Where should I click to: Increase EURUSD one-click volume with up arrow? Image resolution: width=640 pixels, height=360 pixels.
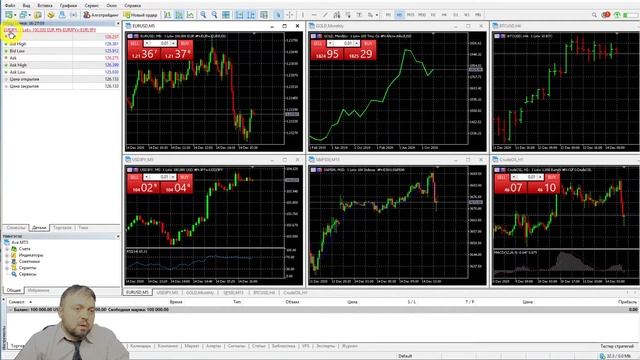(x=173, y=42)
